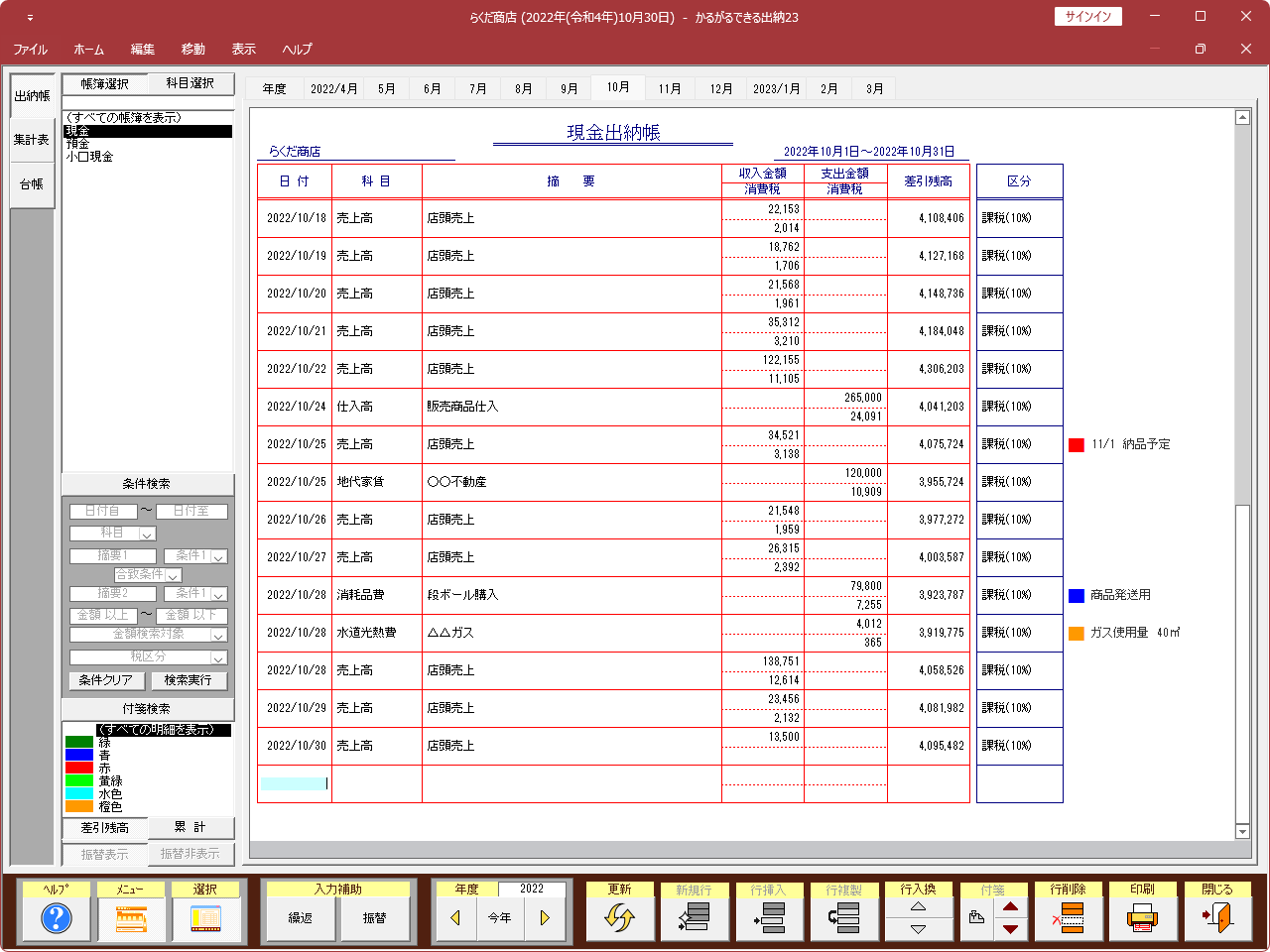Click the 行削除 delete row icon
Screen dimensions: 1270x952
(1068, 919)
